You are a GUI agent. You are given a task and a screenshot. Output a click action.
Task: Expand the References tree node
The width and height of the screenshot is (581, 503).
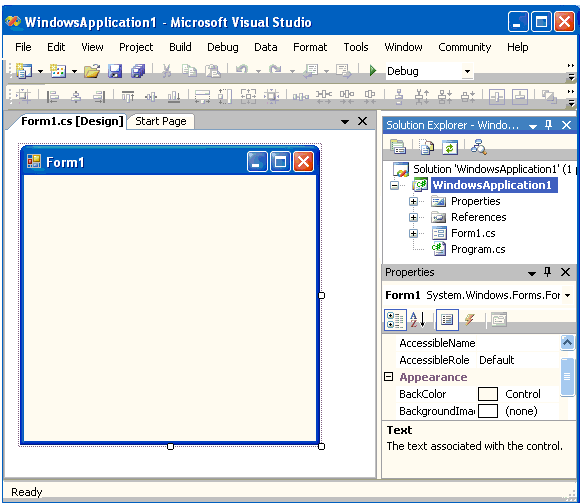pyautogui.click(x=413, y=217)
